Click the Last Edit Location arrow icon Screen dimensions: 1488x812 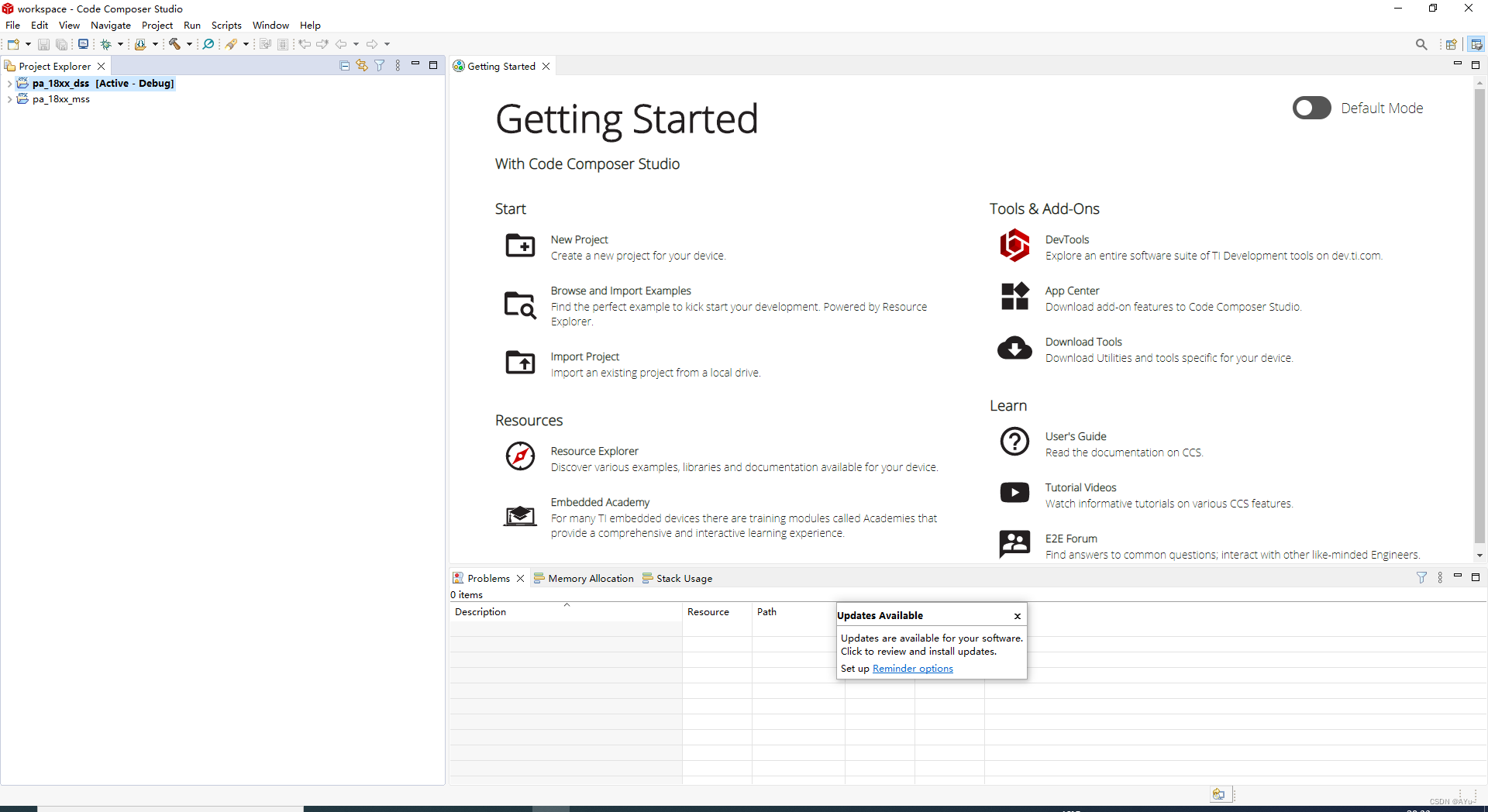pos(305,44)
